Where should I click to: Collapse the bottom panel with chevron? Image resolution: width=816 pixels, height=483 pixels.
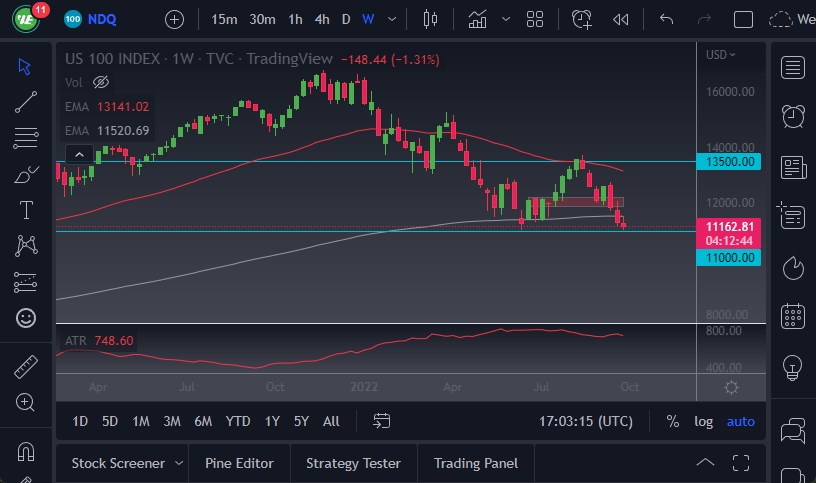705,463
